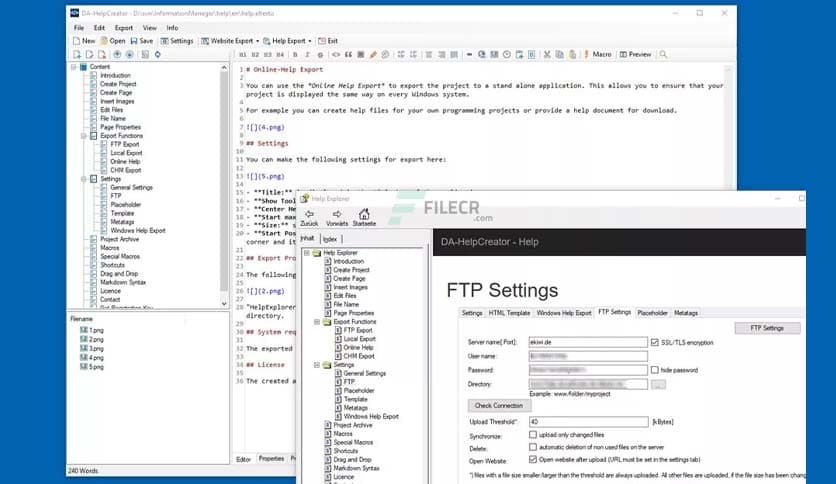
Task: Open the Help Export dropdown arrow
Action: [310, 42]
